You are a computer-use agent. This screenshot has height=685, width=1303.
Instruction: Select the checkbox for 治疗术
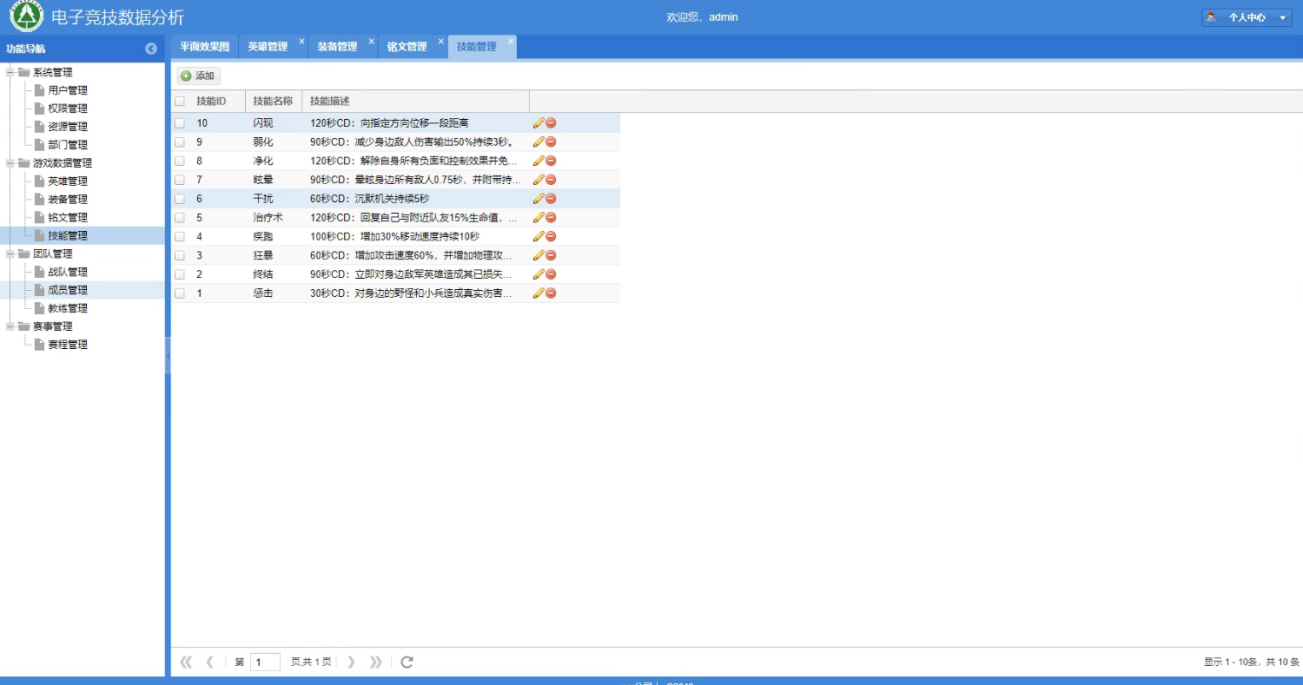pyautogui.click(x=180, y=217)
